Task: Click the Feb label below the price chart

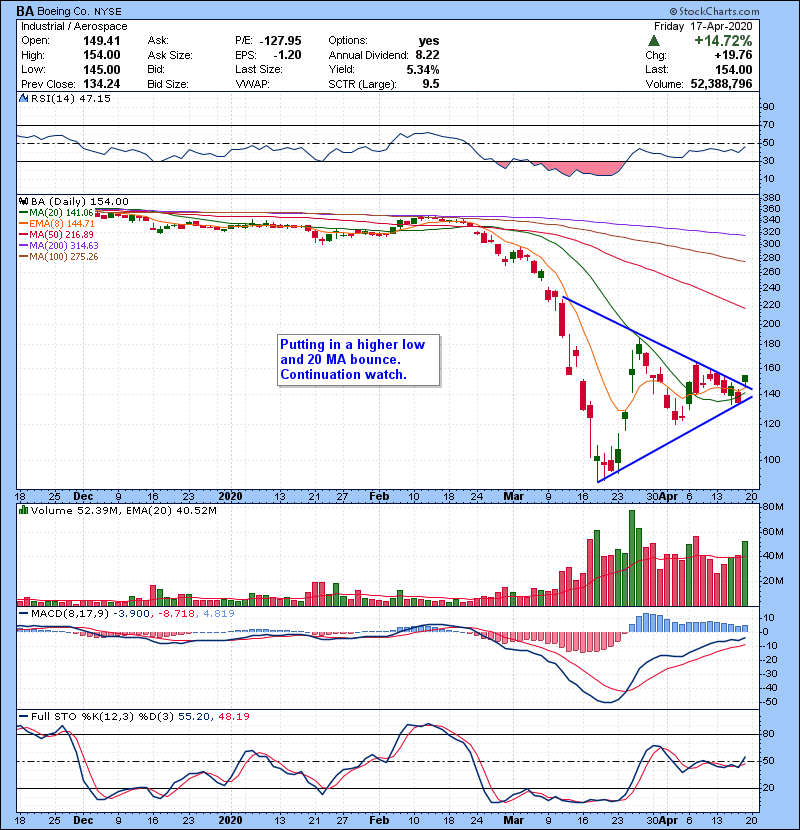Action: (x=379, y=496)
